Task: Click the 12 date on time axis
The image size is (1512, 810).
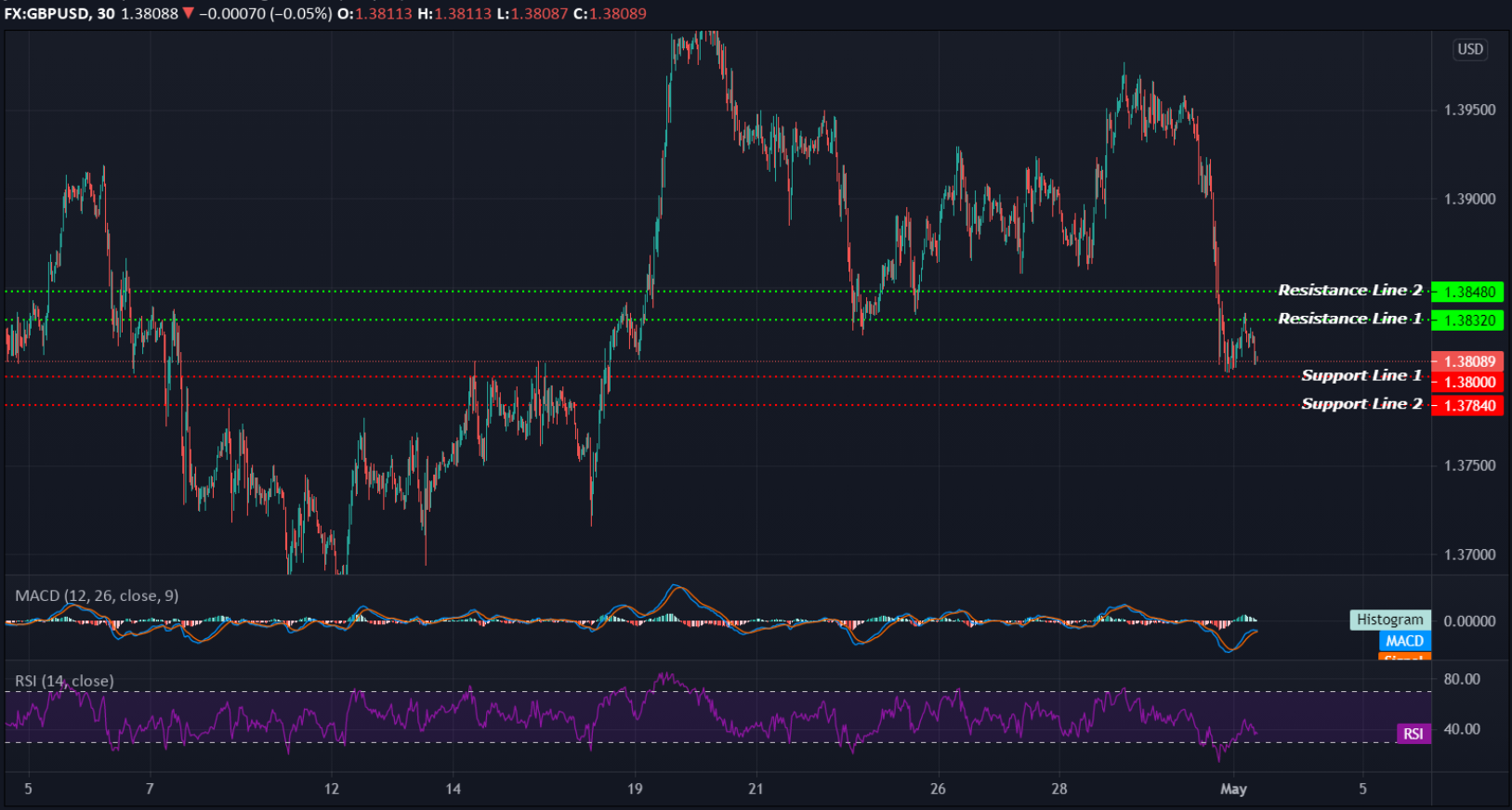Action: pos(332,789)
